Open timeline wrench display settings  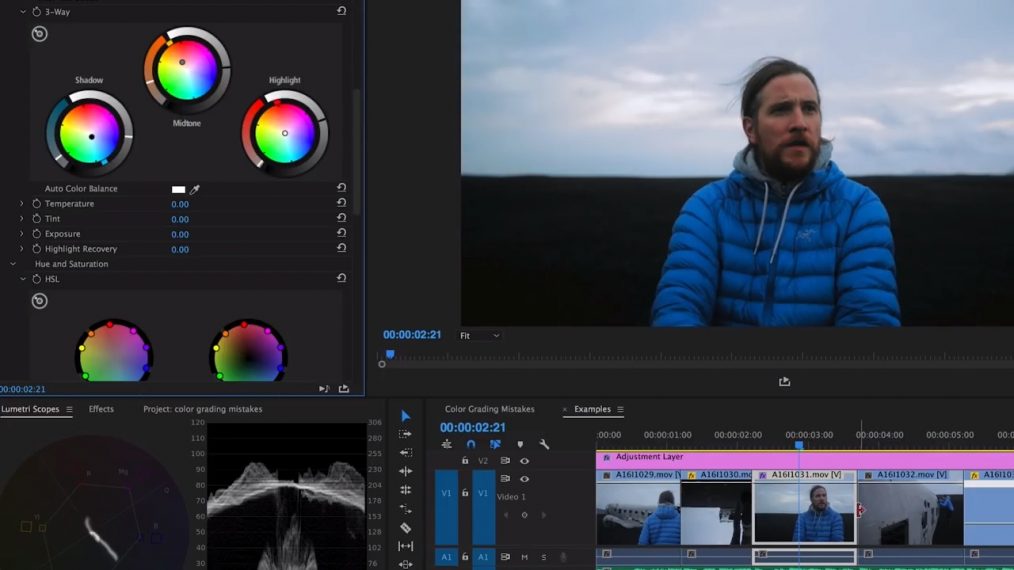pos(544,444)
